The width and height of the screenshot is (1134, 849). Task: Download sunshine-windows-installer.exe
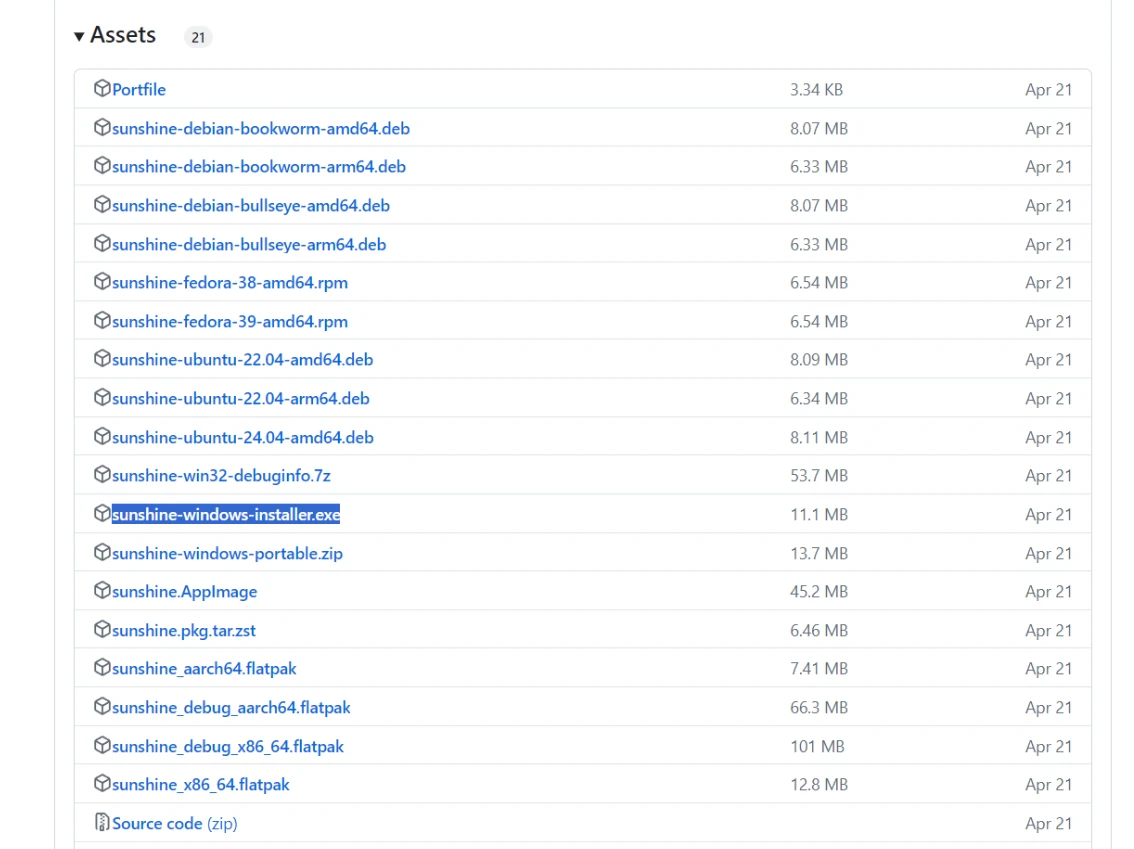[x=226, y=515]
